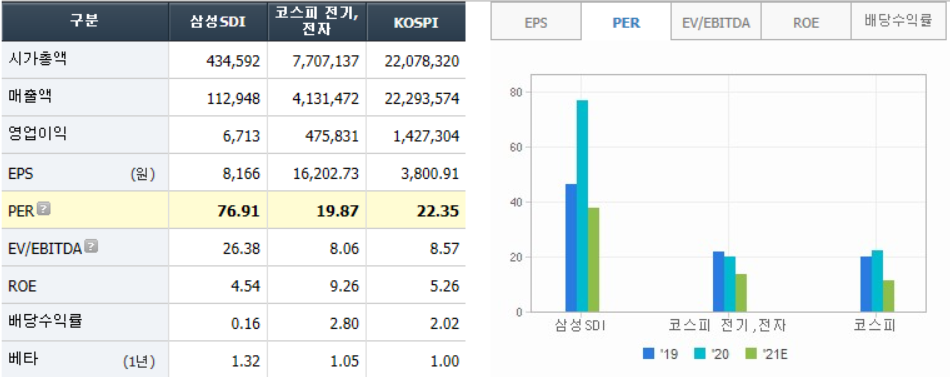Click the 0.16 dividend yield value
The width and height of the screenshot is (950, 377).
click(x=246, y=324)
